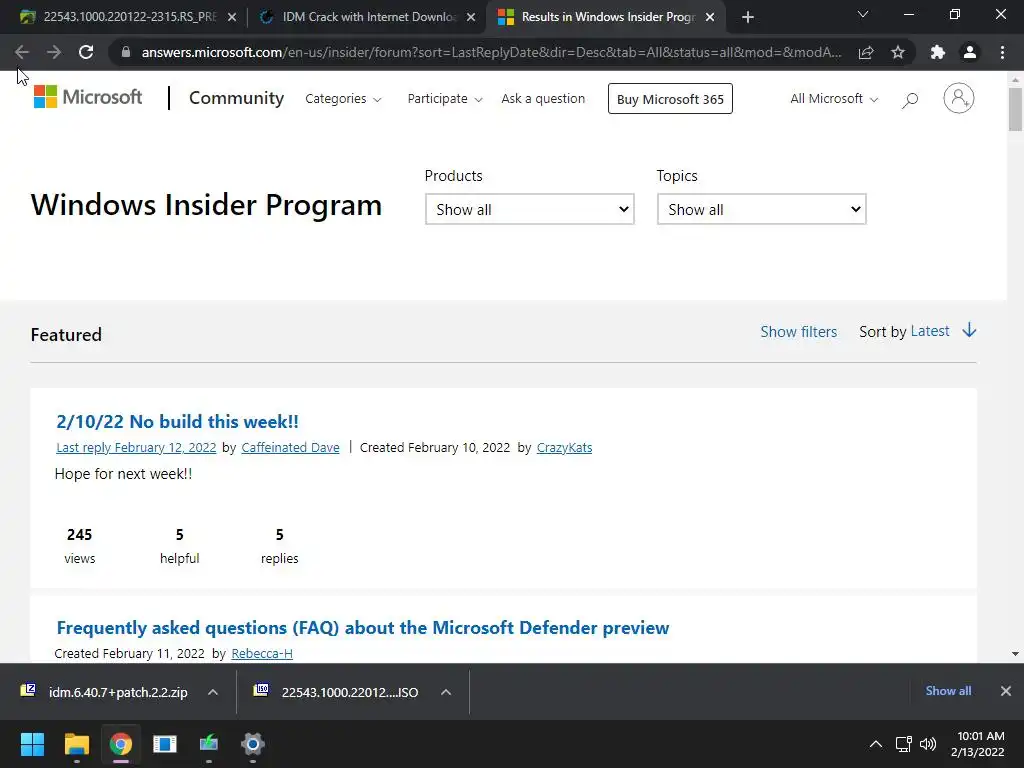
Task: Click the volume speaker tray icon
Action: [x=927, y=744]
